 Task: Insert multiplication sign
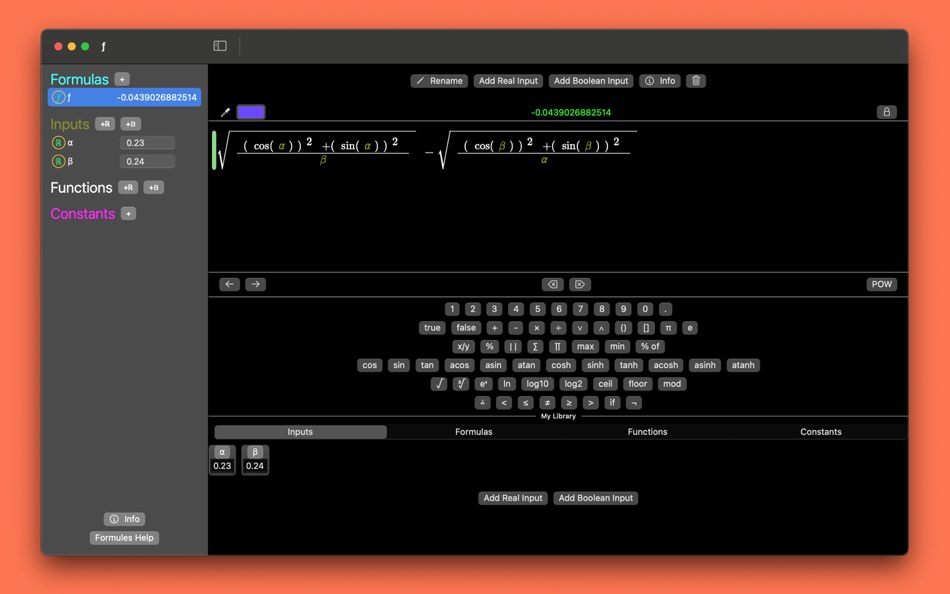pos(536,328)
